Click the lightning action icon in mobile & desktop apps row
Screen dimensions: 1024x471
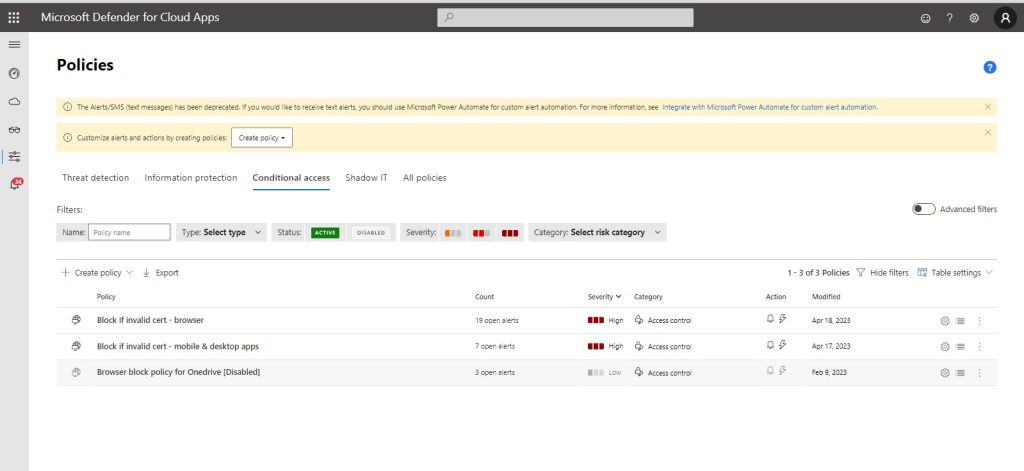(x=782, y=345)
